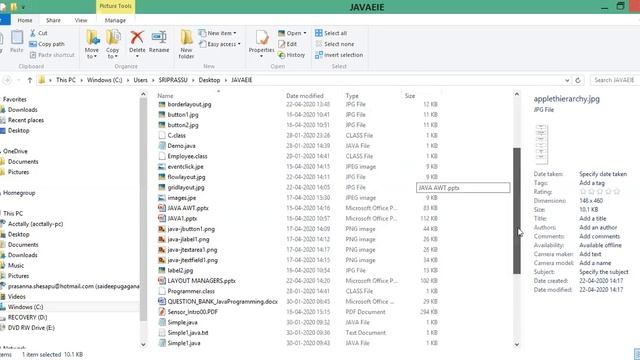Select the Demo.java file icon

coord(162,146)
